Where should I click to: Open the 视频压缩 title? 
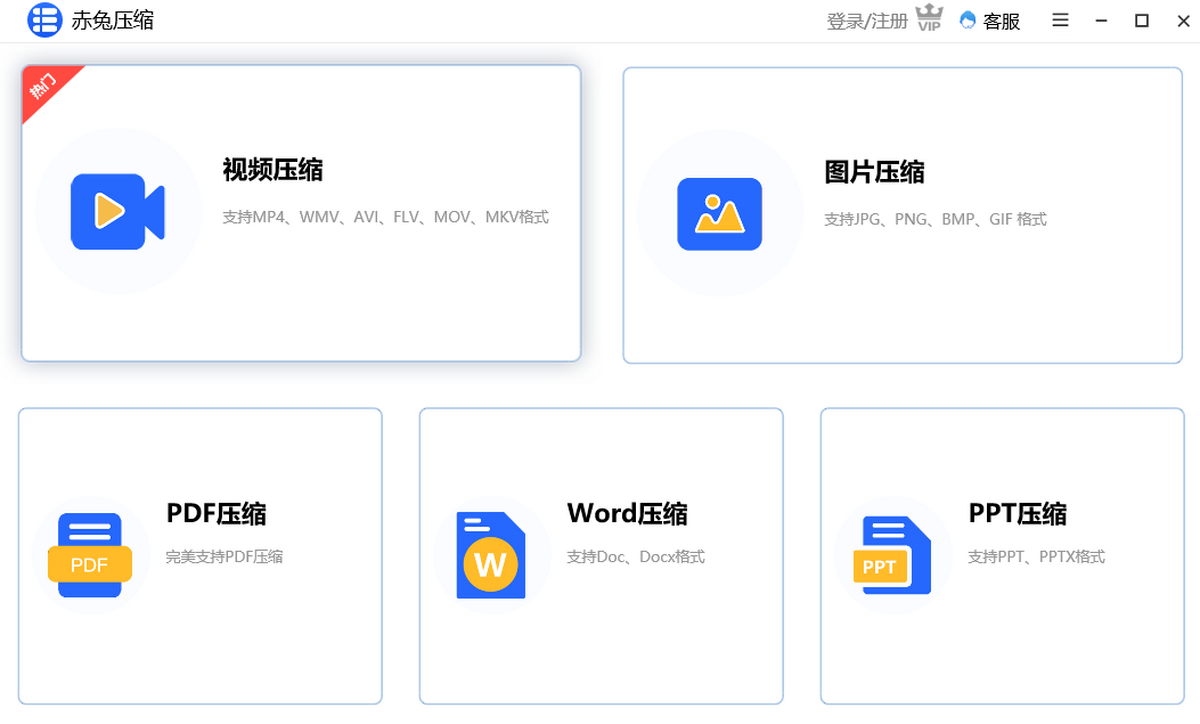point(273,170)
